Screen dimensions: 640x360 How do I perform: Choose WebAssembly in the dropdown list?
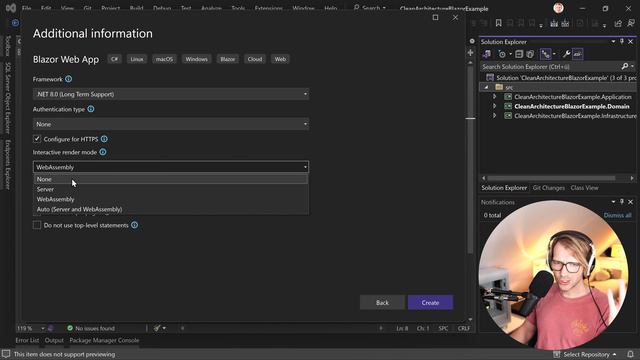(171, 199)
